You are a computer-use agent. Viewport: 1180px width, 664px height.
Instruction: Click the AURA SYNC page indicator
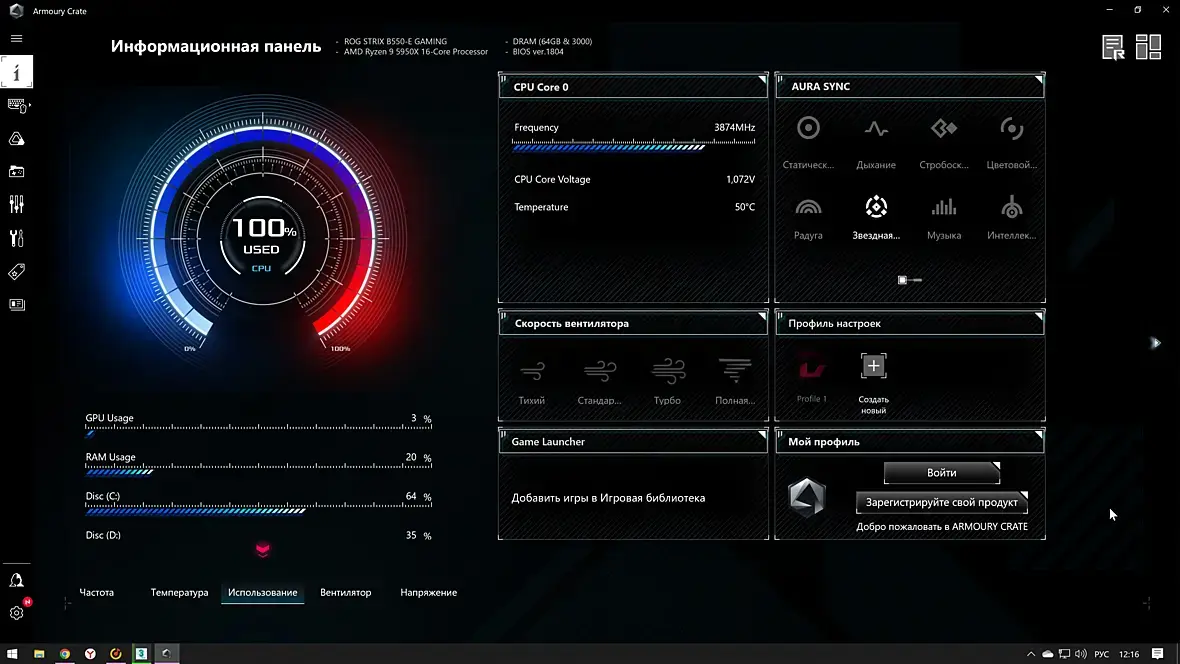910,280
